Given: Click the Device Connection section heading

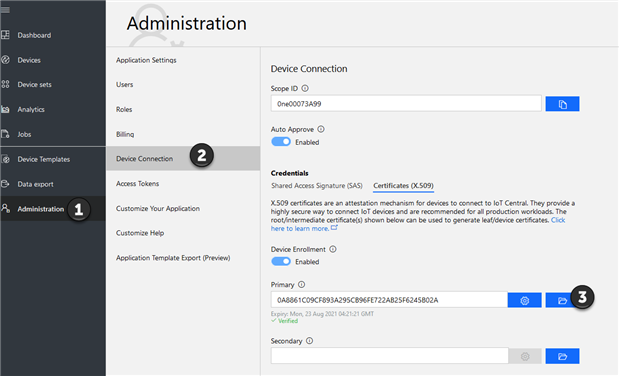Looking at the screenshot, I should coord(309,69).
